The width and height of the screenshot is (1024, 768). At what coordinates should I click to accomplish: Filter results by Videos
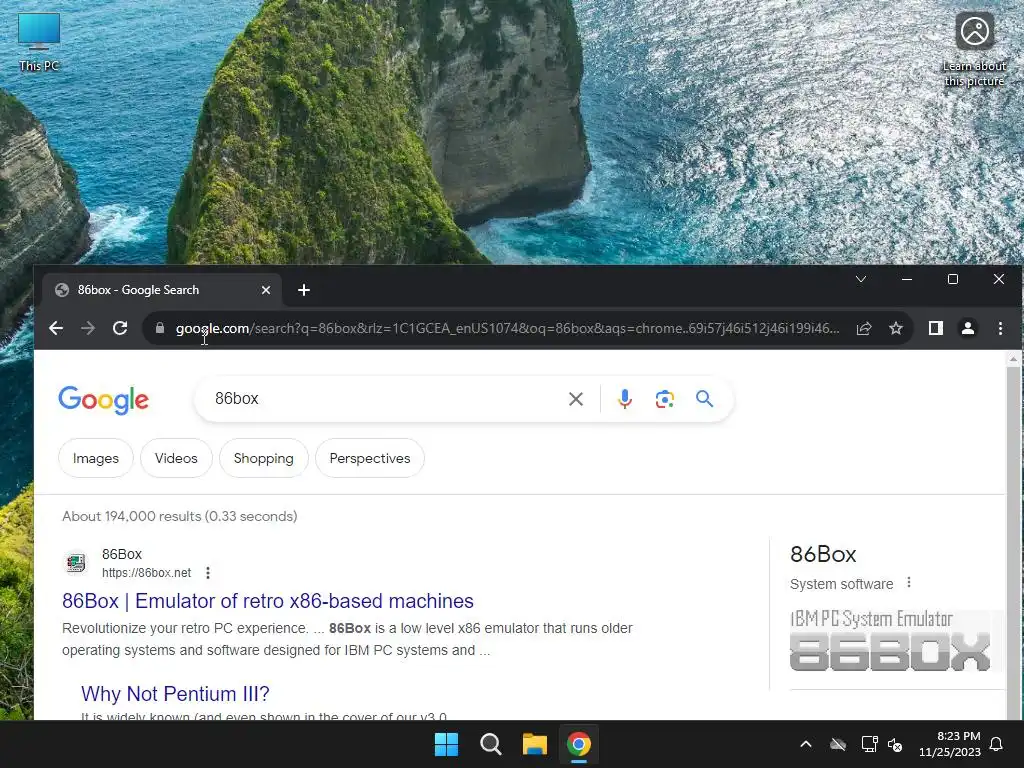[176, 458]
